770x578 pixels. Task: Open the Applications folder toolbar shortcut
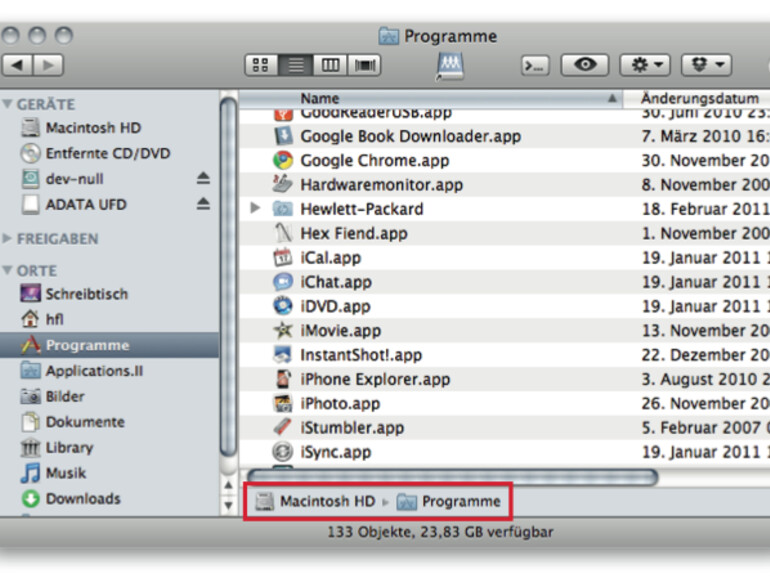tap(450, 66)
